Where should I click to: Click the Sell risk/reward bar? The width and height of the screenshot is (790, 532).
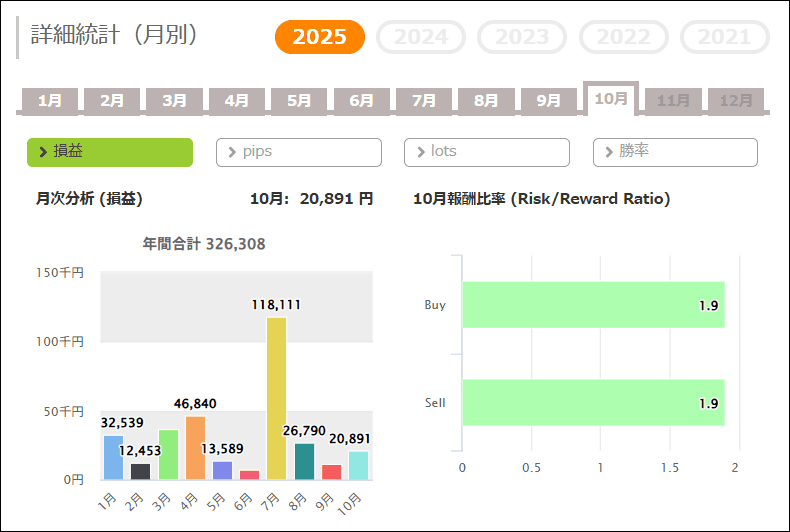click(592, 403)
